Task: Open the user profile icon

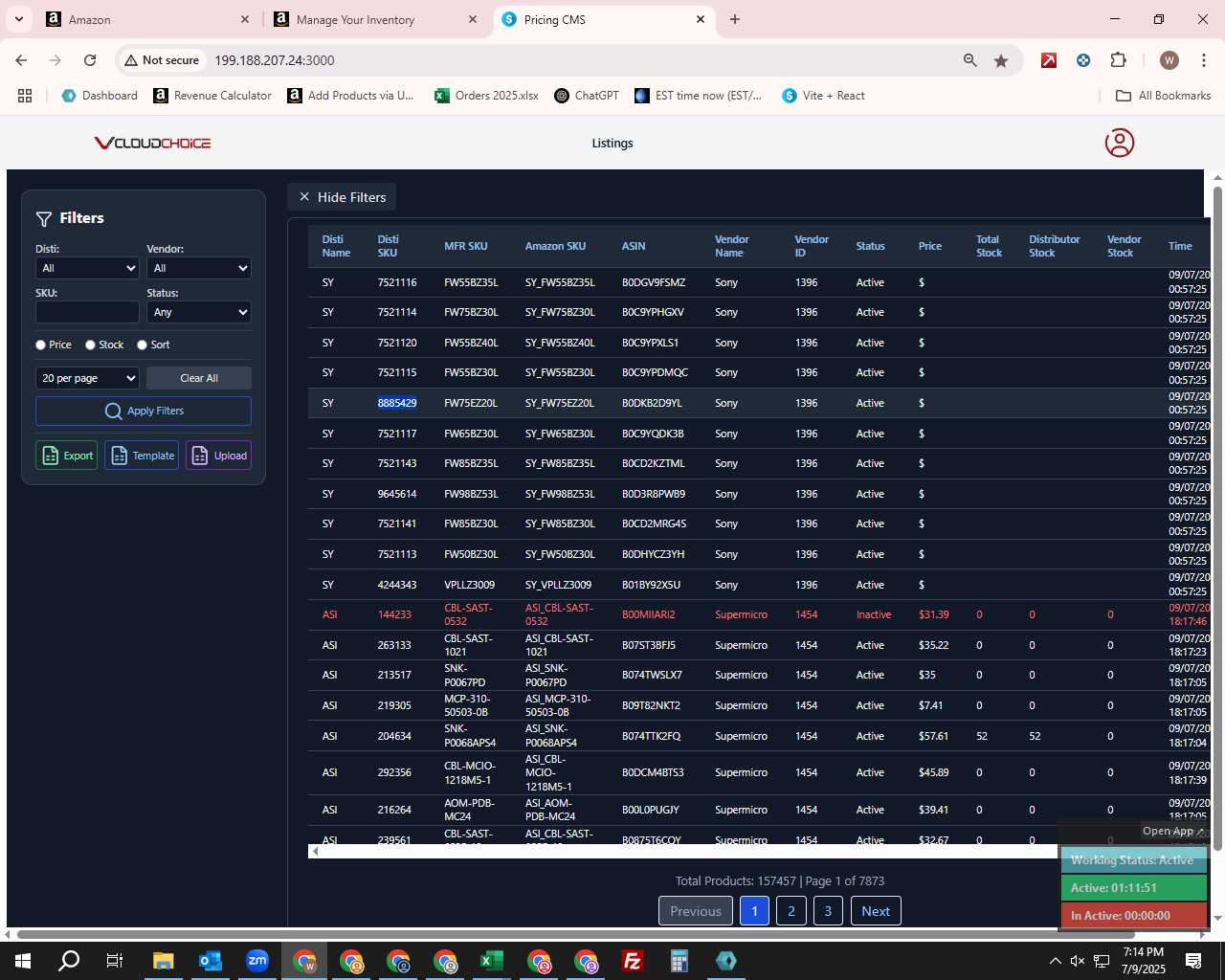Action: pos(1119,143)
